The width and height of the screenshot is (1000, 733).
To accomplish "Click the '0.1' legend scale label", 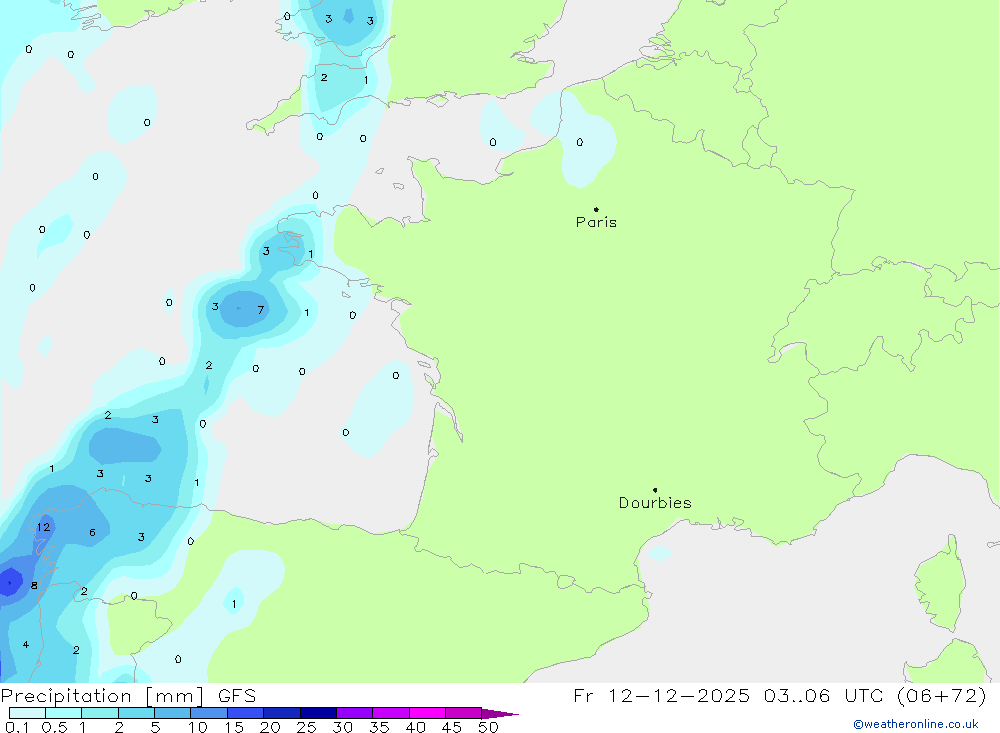I will pyautogui.click(x=17, y=727).
